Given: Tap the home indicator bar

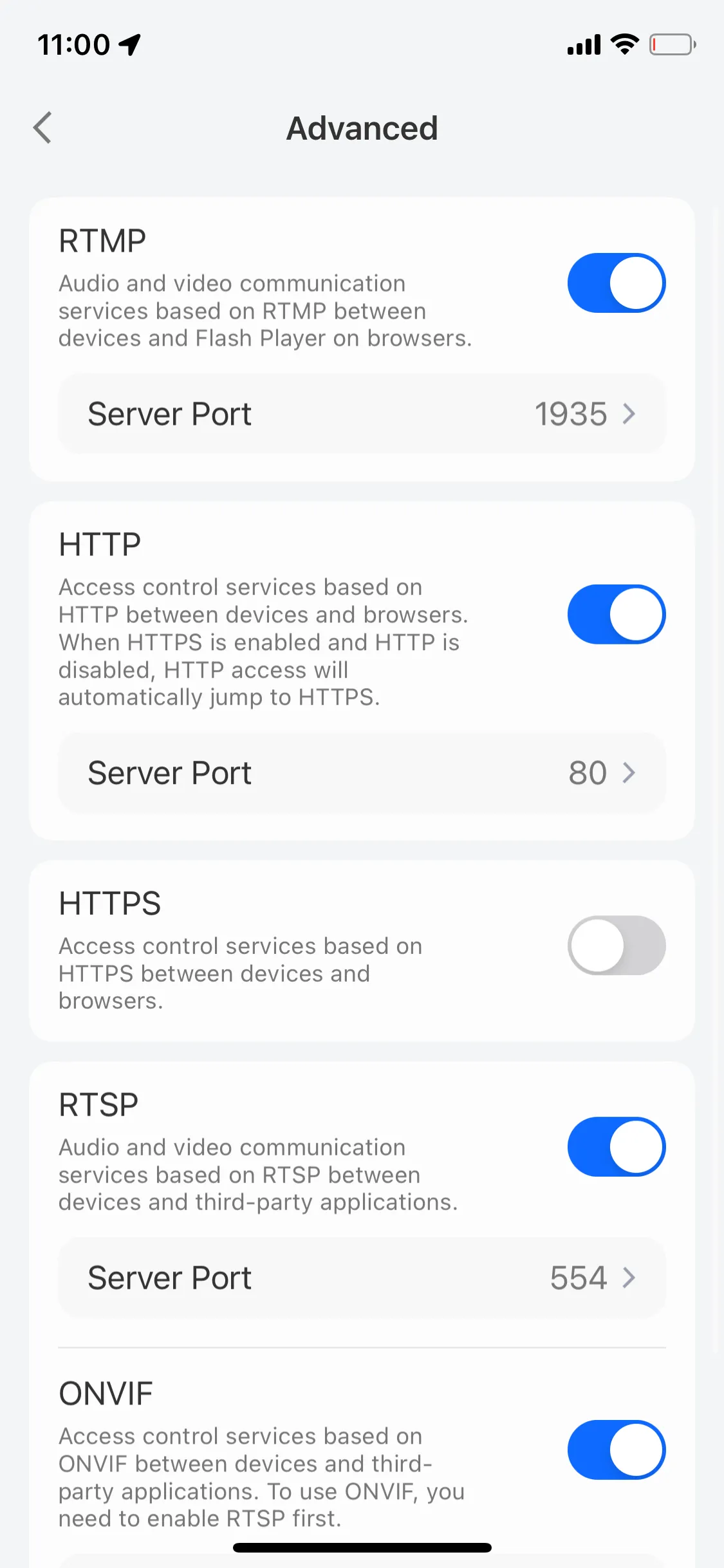Looking at the screenshot, I should click(362, 1547).
